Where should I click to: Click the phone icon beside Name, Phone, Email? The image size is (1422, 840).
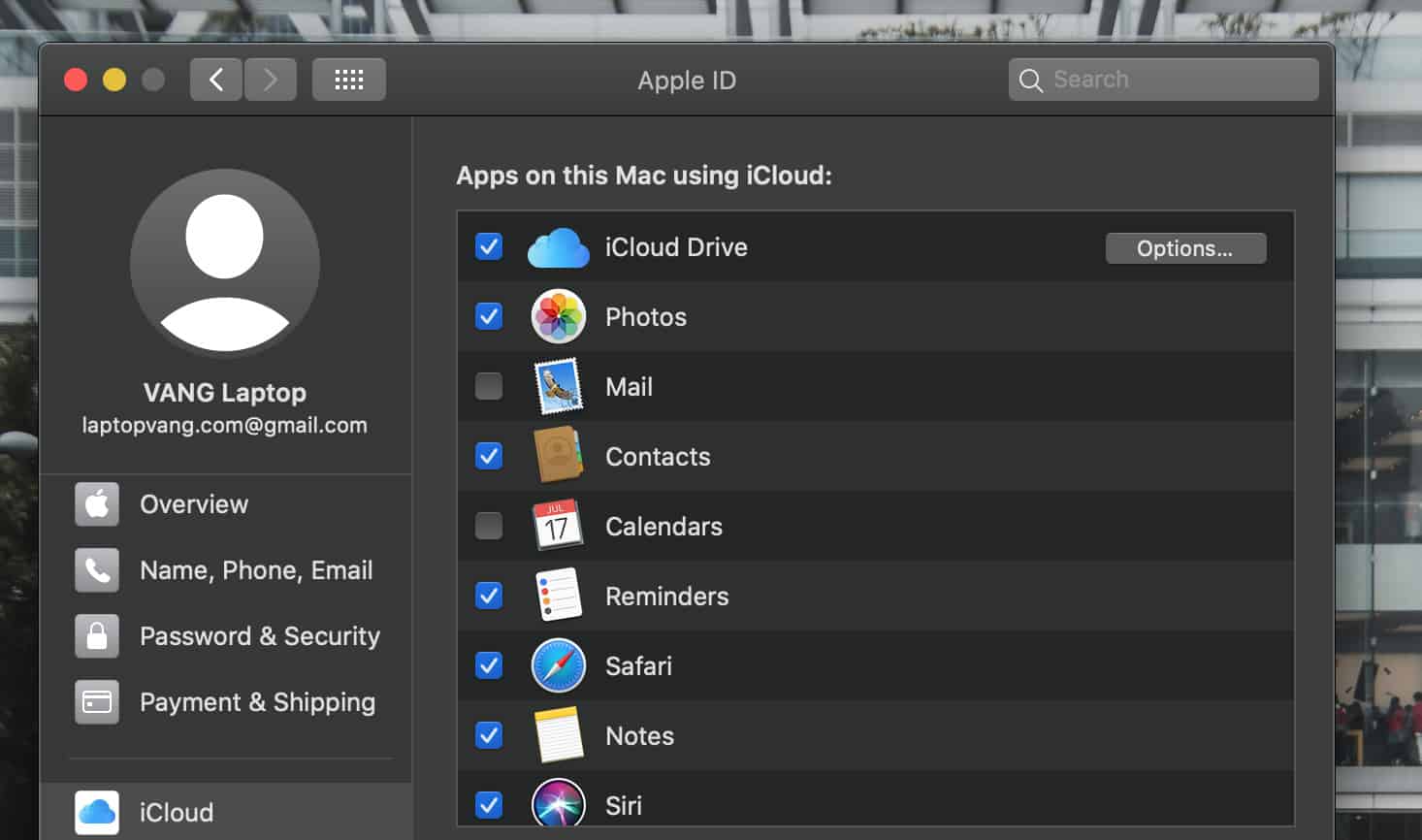(x=97, y=570)
